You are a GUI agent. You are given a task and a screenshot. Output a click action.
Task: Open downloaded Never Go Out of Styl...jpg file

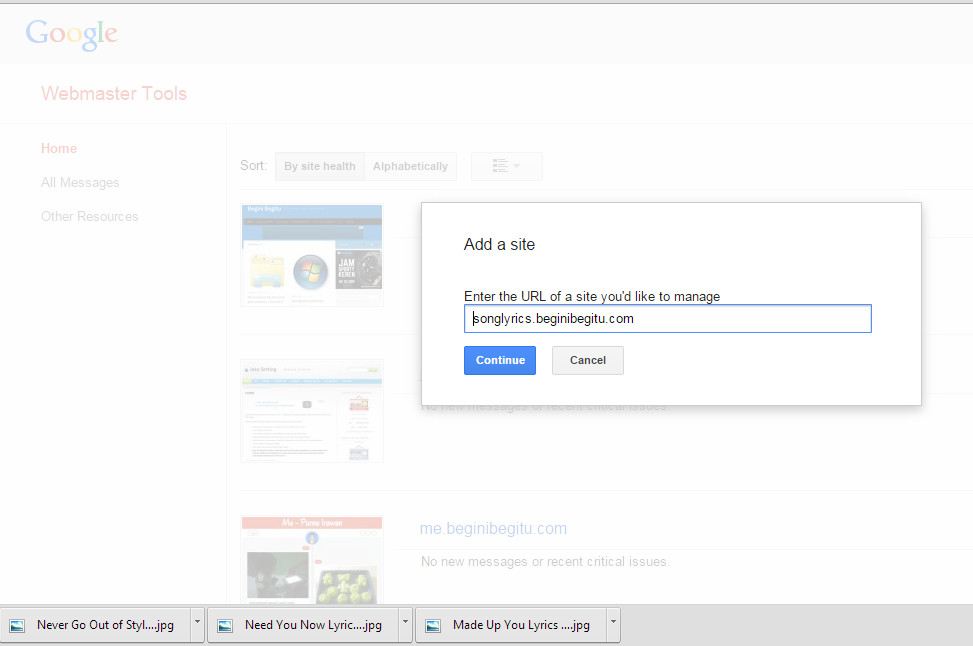point(97,626)
